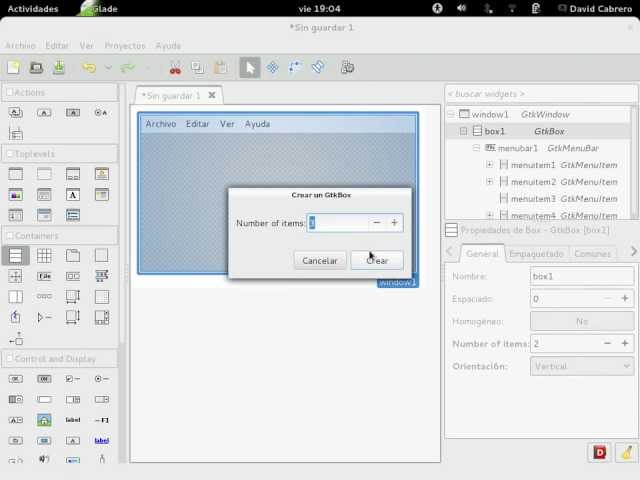This screenshot has width=640, height=480.
Task: Click the Paste clipboard icon
Action: click(221, 67)
